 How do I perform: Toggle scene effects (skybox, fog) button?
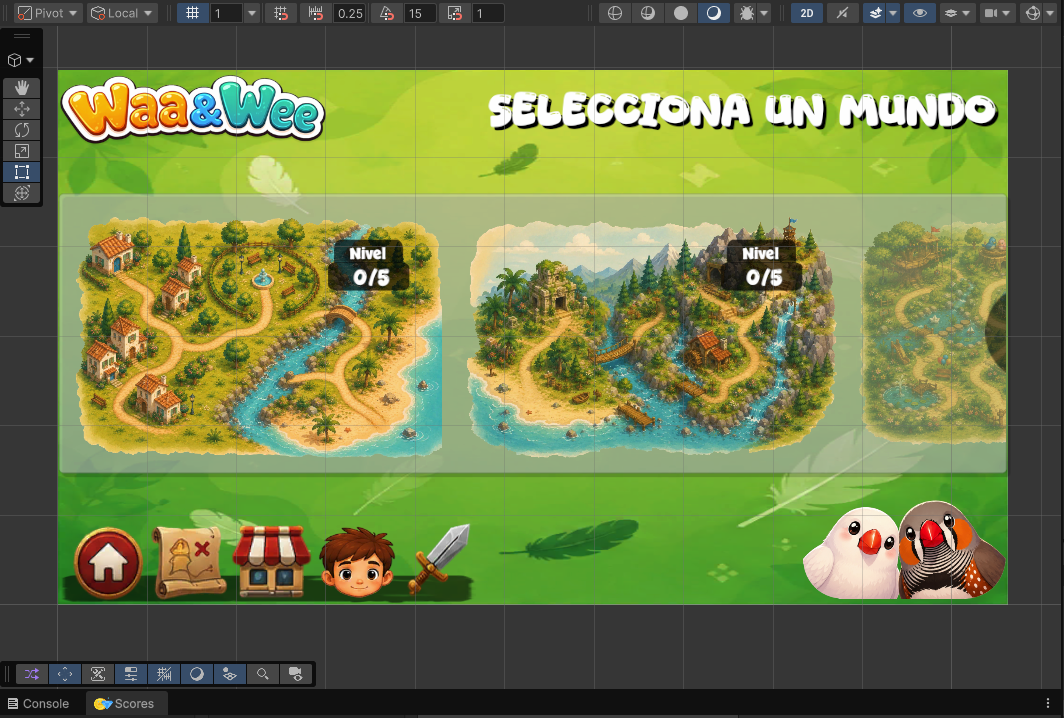[x=876, y=13]
